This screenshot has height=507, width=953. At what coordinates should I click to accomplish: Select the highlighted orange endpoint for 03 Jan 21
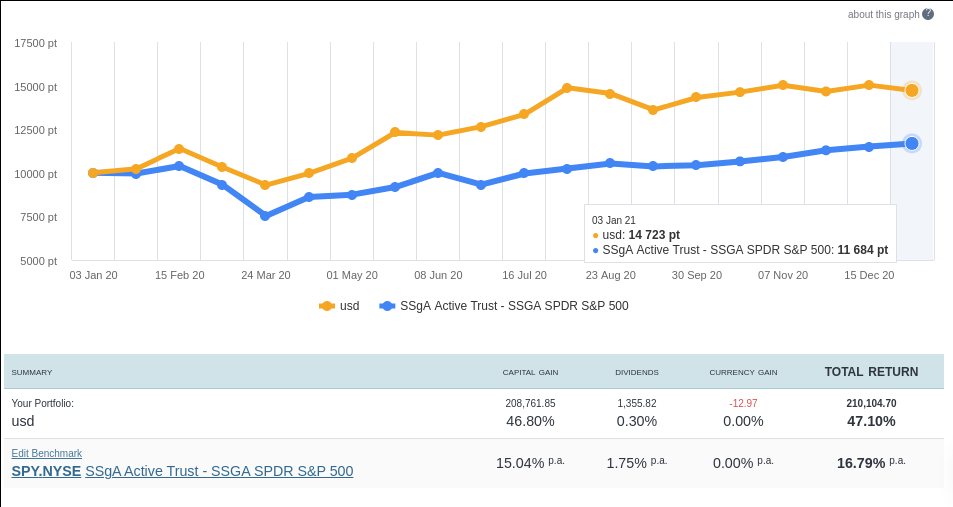[912, 90]
